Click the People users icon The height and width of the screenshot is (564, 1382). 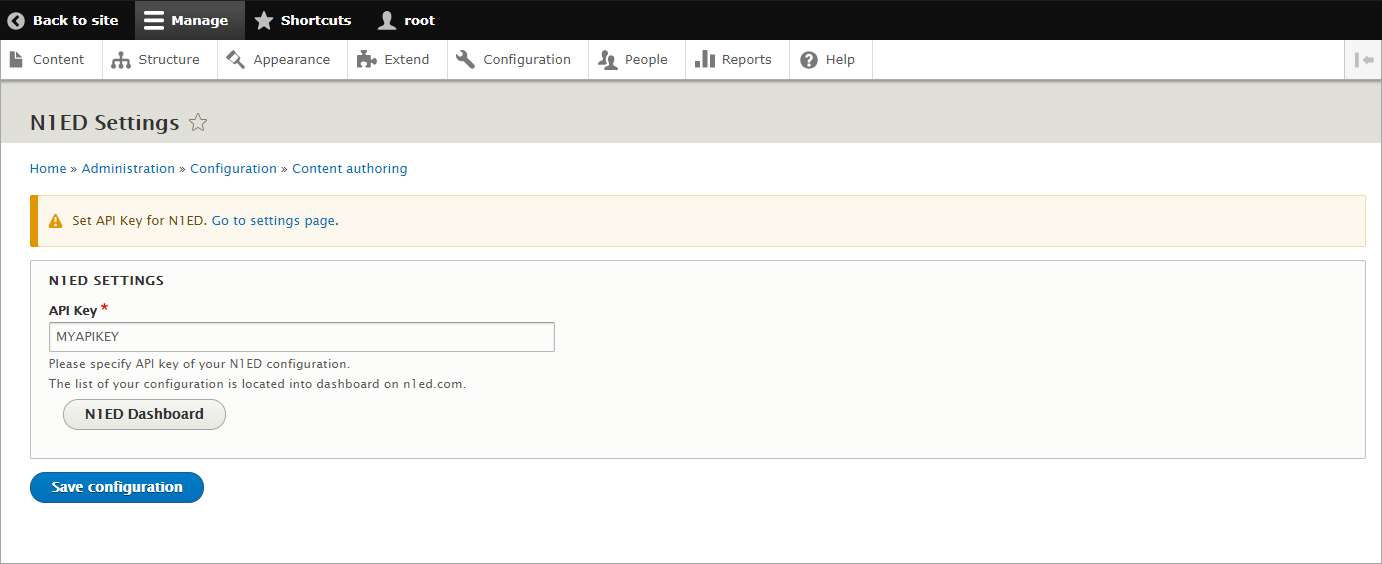click(607, 60)
